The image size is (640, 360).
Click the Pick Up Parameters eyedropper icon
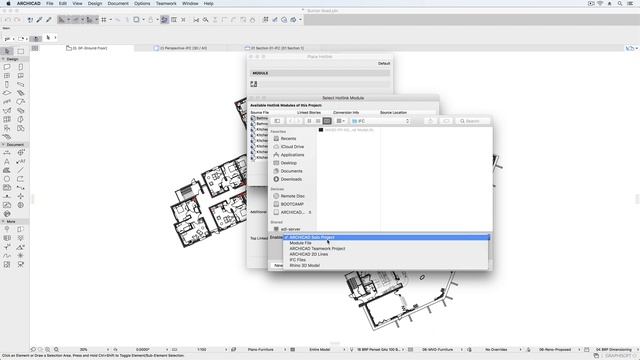click(x=40, y=20)
